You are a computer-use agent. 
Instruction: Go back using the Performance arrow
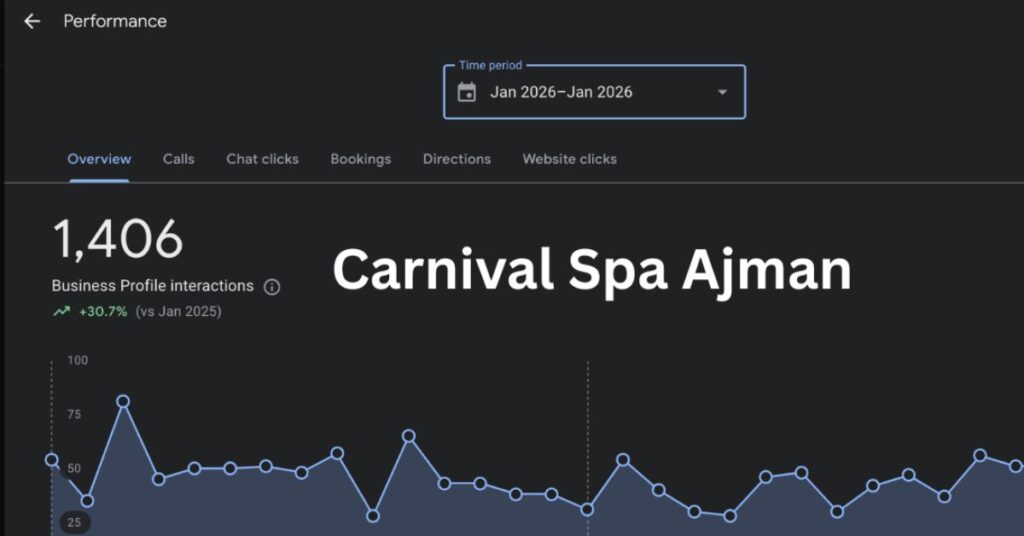click(31, 22)
